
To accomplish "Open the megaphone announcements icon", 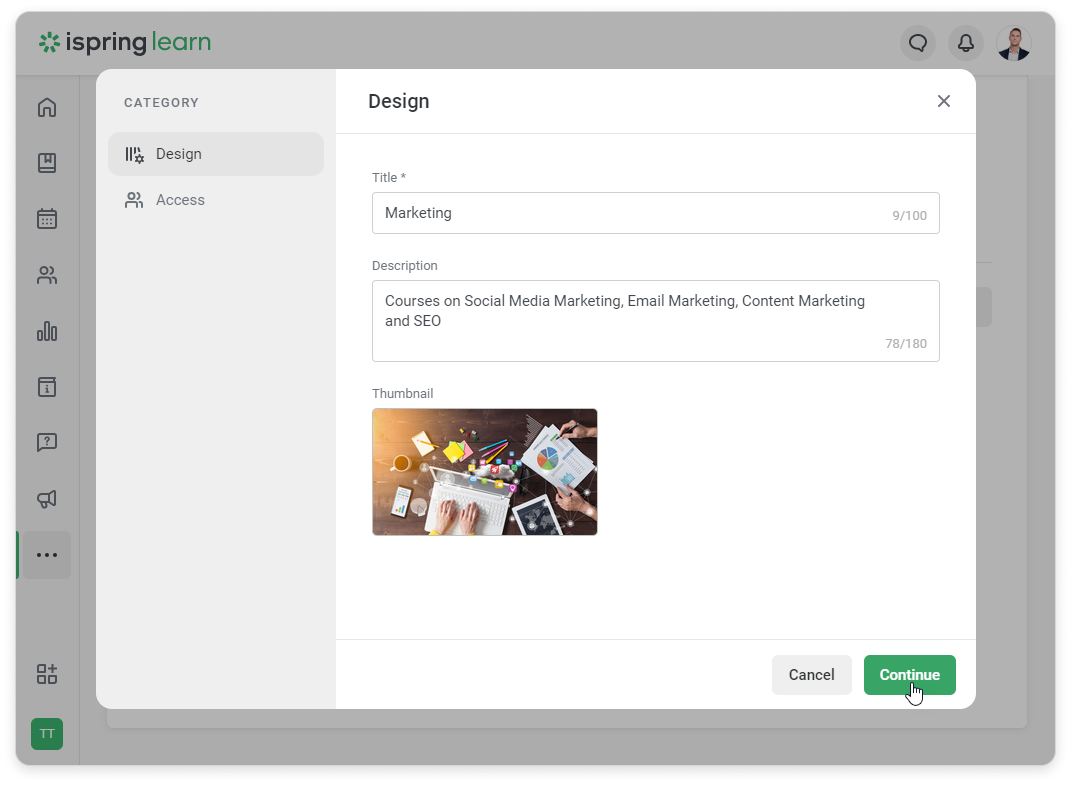I will (46, 499).
